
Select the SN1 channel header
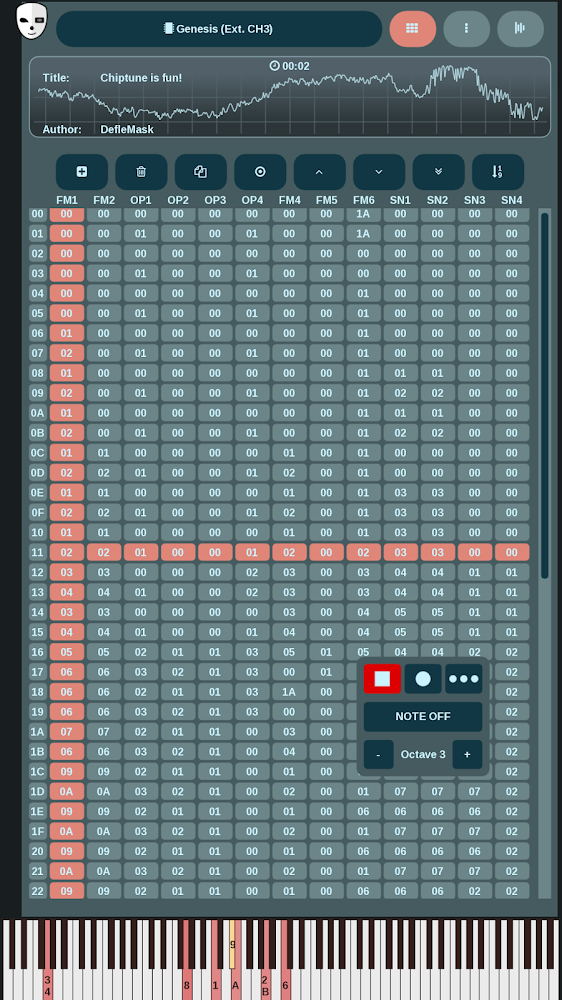click(x=401, y=200)
